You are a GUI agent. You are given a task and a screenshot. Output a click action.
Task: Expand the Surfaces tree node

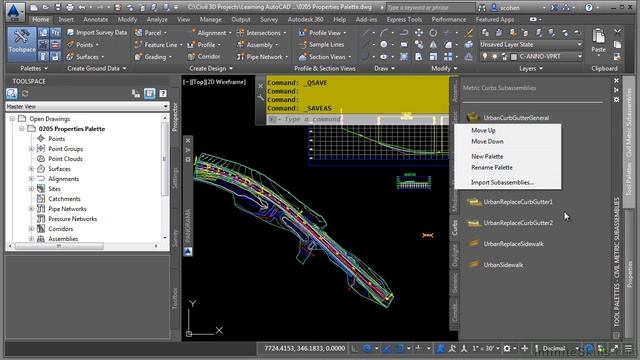pos(31,169)
